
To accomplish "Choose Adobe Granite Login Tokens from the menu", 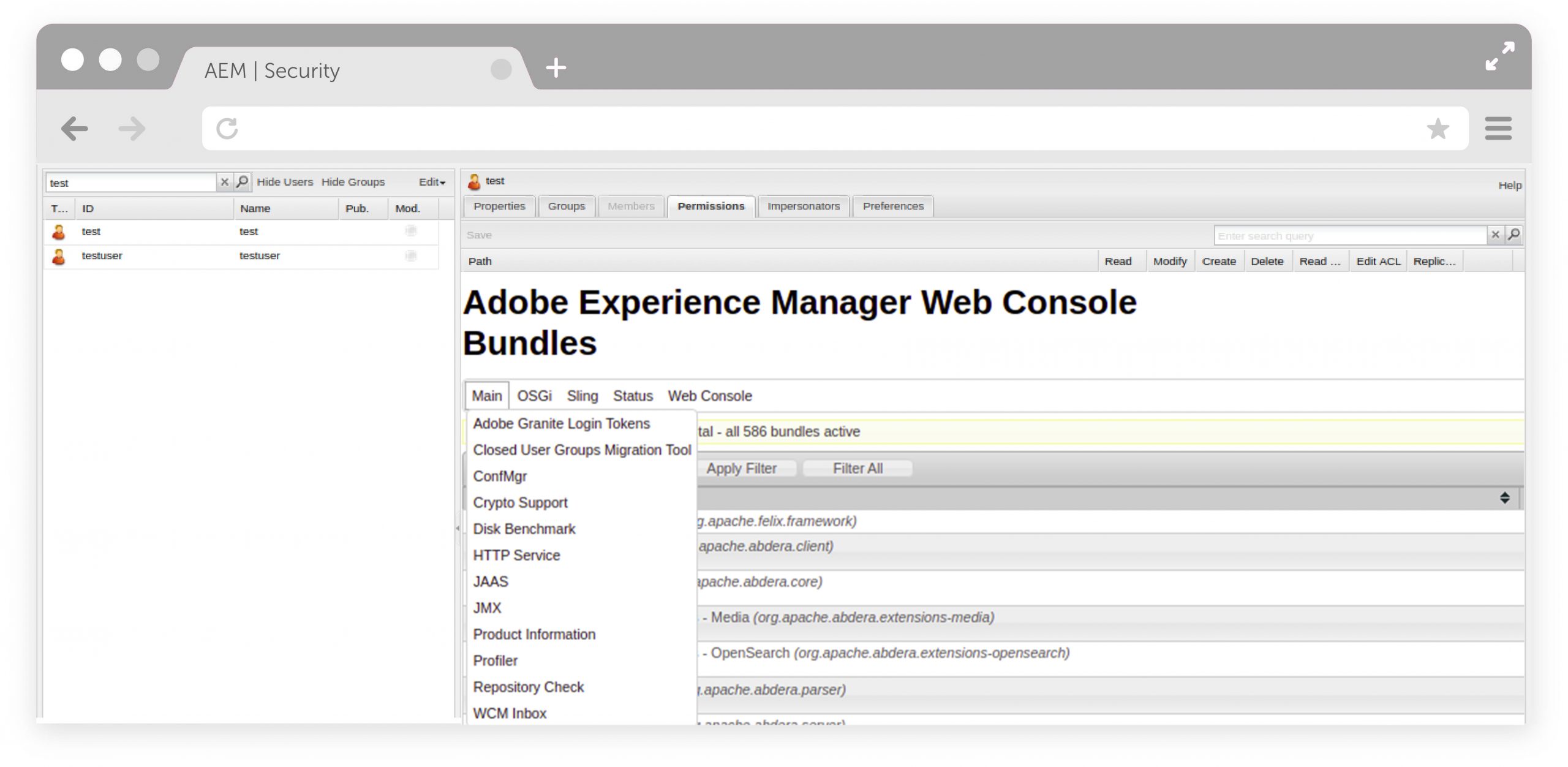I will [x=562, y=424].
